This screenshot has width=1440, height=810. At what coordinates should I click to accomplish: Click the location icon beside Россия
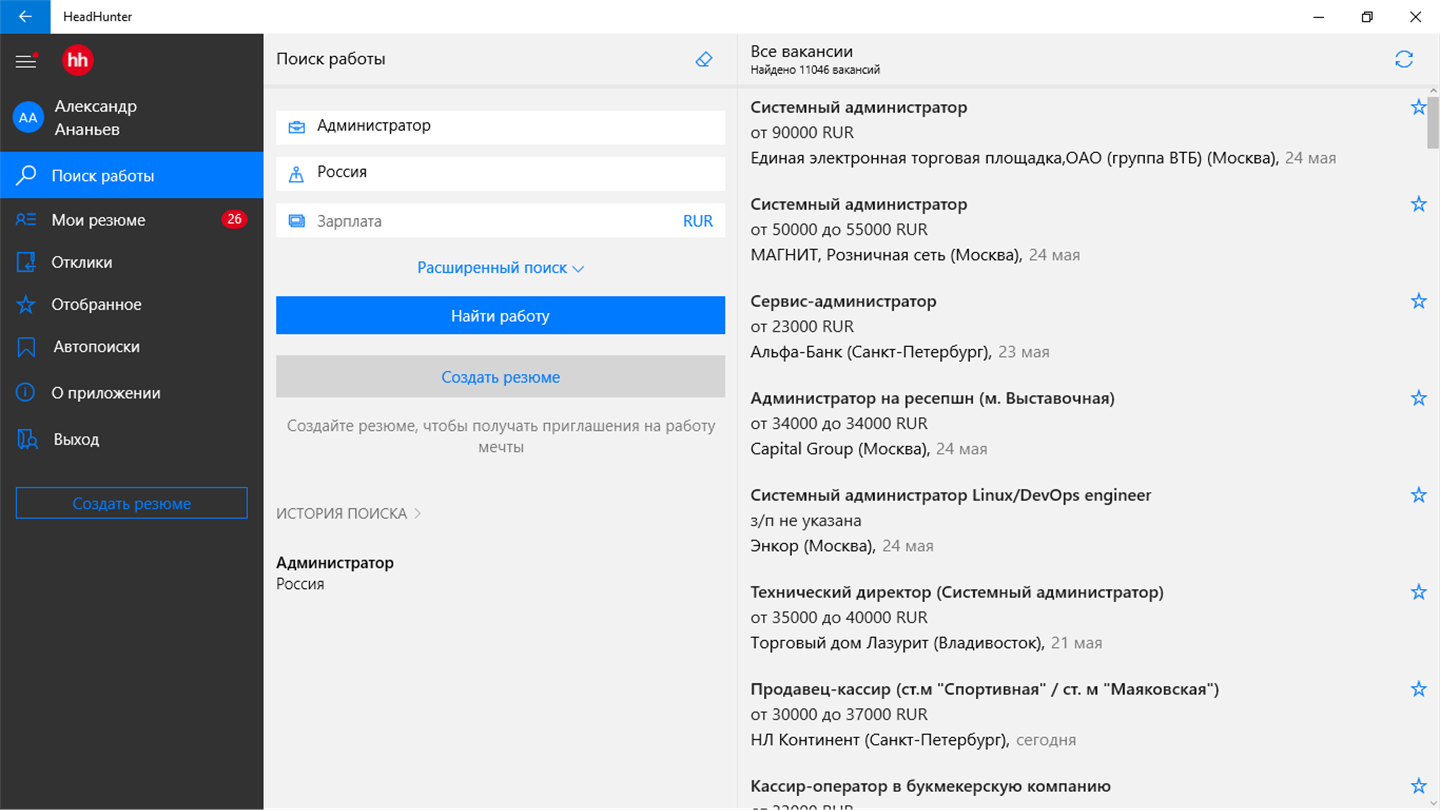tap(297, 174)
